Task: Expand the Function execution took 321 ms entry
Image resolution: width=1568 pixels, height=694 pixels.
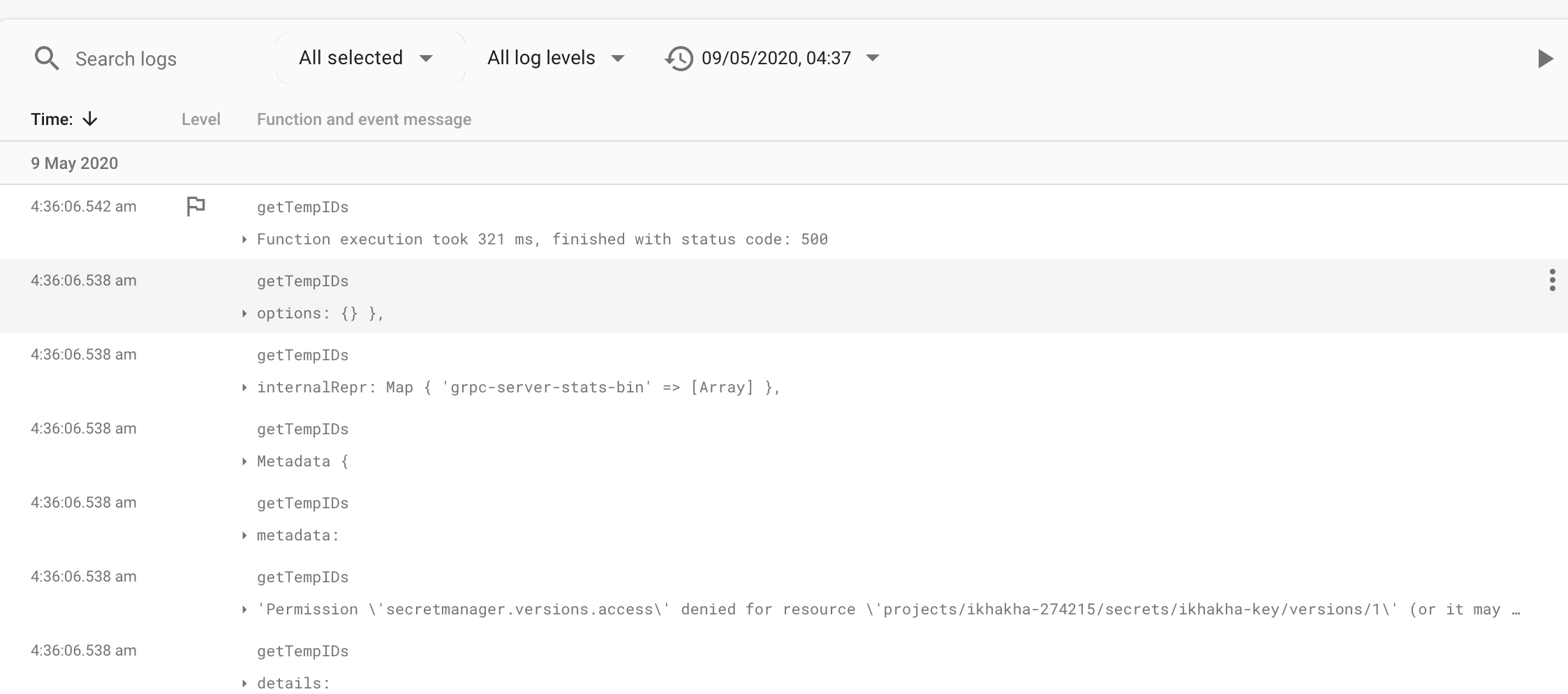Action: tap(244, 239)
